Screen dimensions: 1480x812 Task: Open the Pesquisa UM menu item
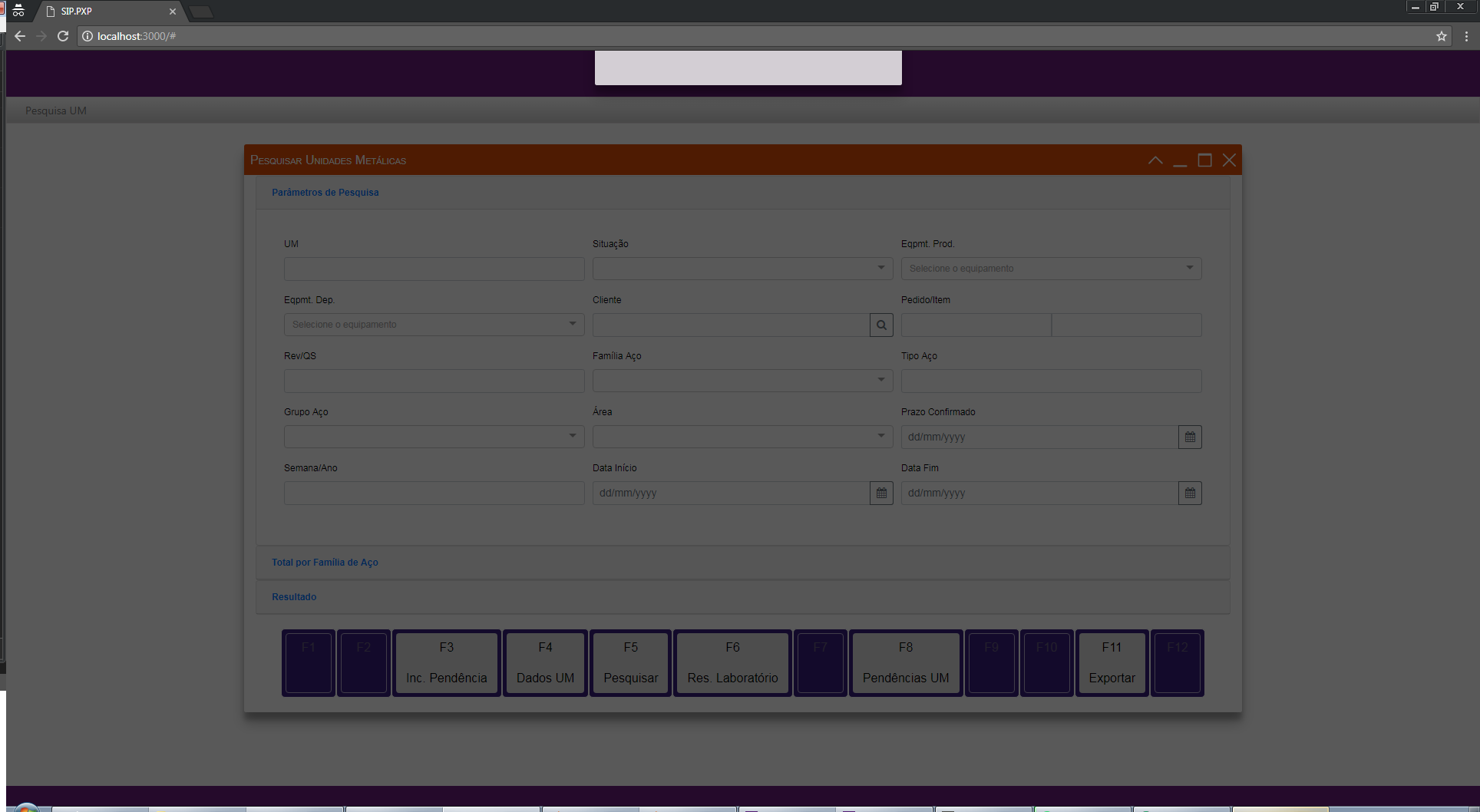[56, 111]
